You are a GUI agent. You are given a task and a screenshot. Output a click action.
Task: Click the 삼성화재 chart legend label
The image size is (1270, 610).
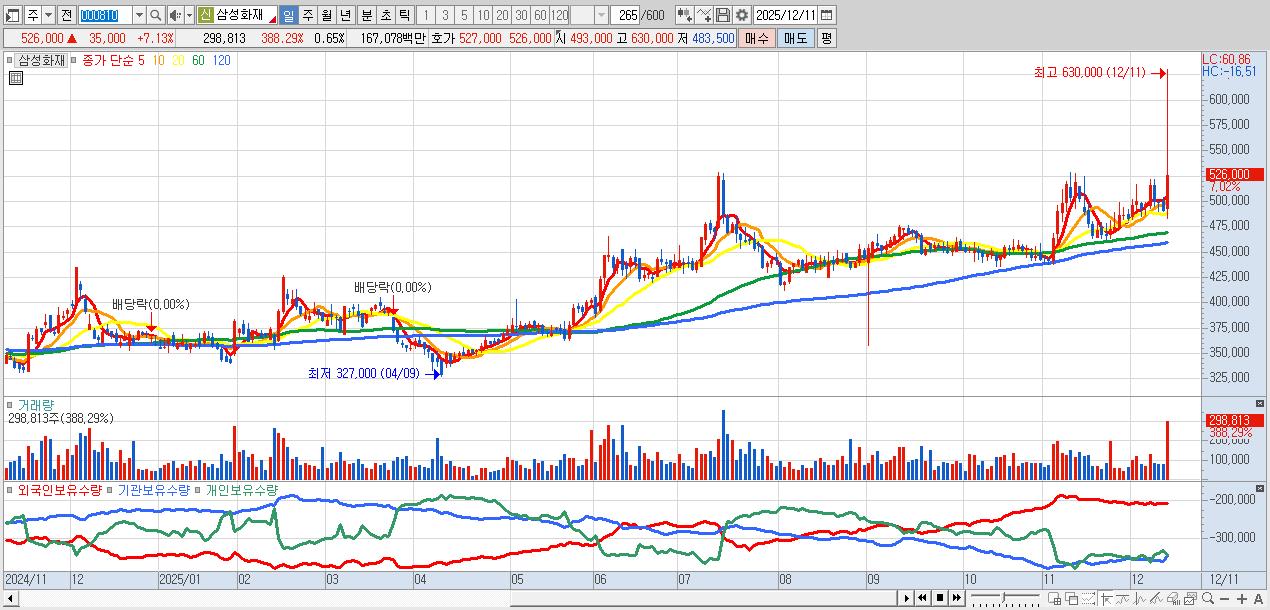tap(43, 60)
